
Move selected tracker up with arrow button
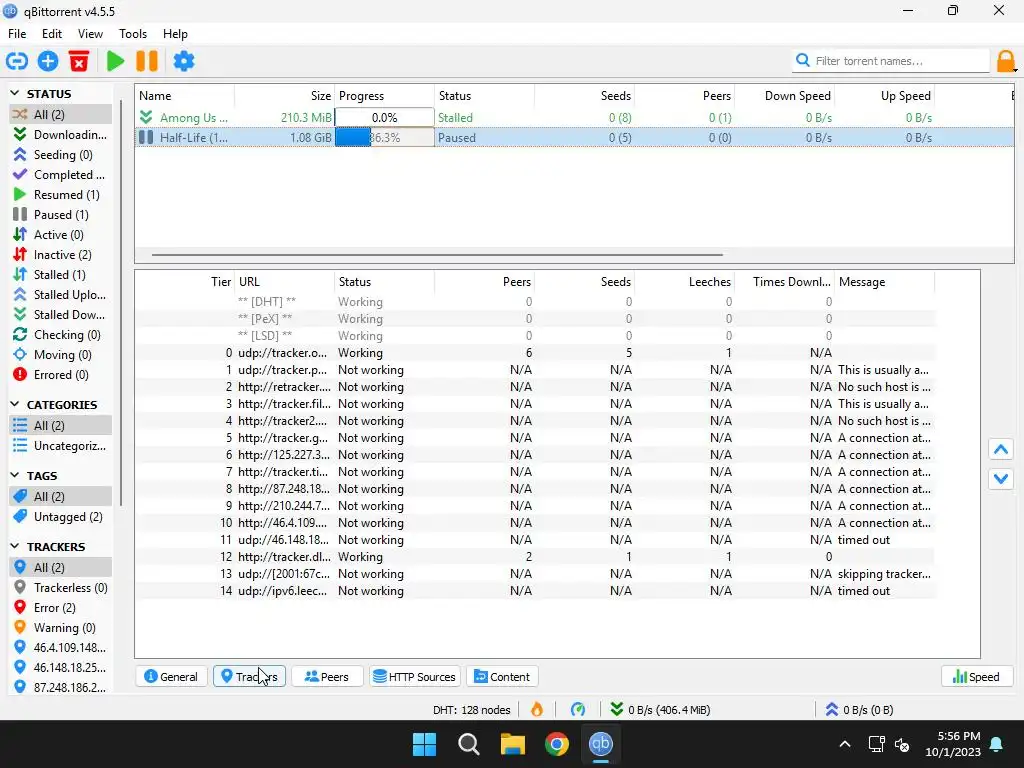1000,450
